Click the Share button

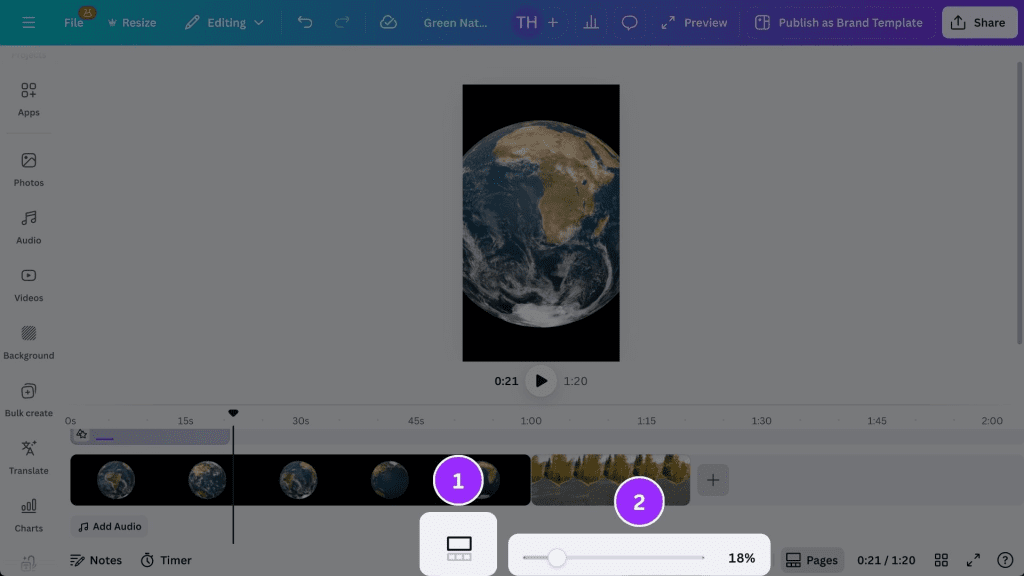979,22
